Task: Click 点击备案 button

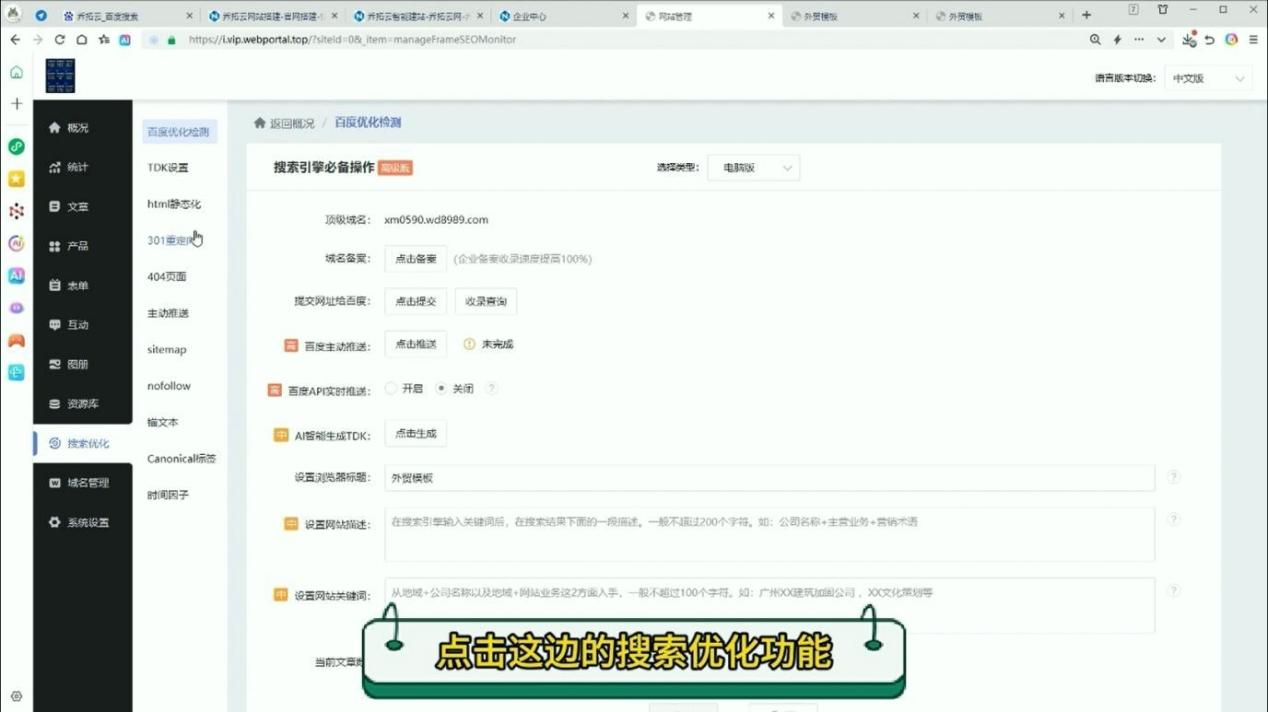Action: (x=416, y=258)
